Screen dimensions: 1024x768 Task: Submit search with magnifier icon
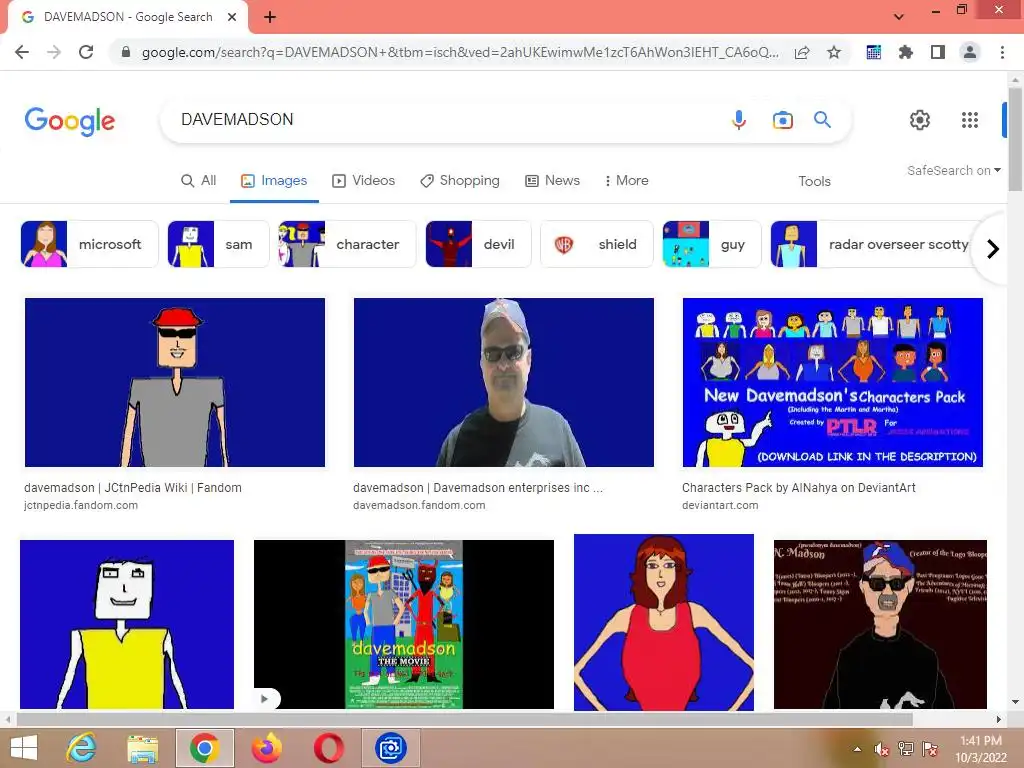pyautogui.click(x=822, y=120)
